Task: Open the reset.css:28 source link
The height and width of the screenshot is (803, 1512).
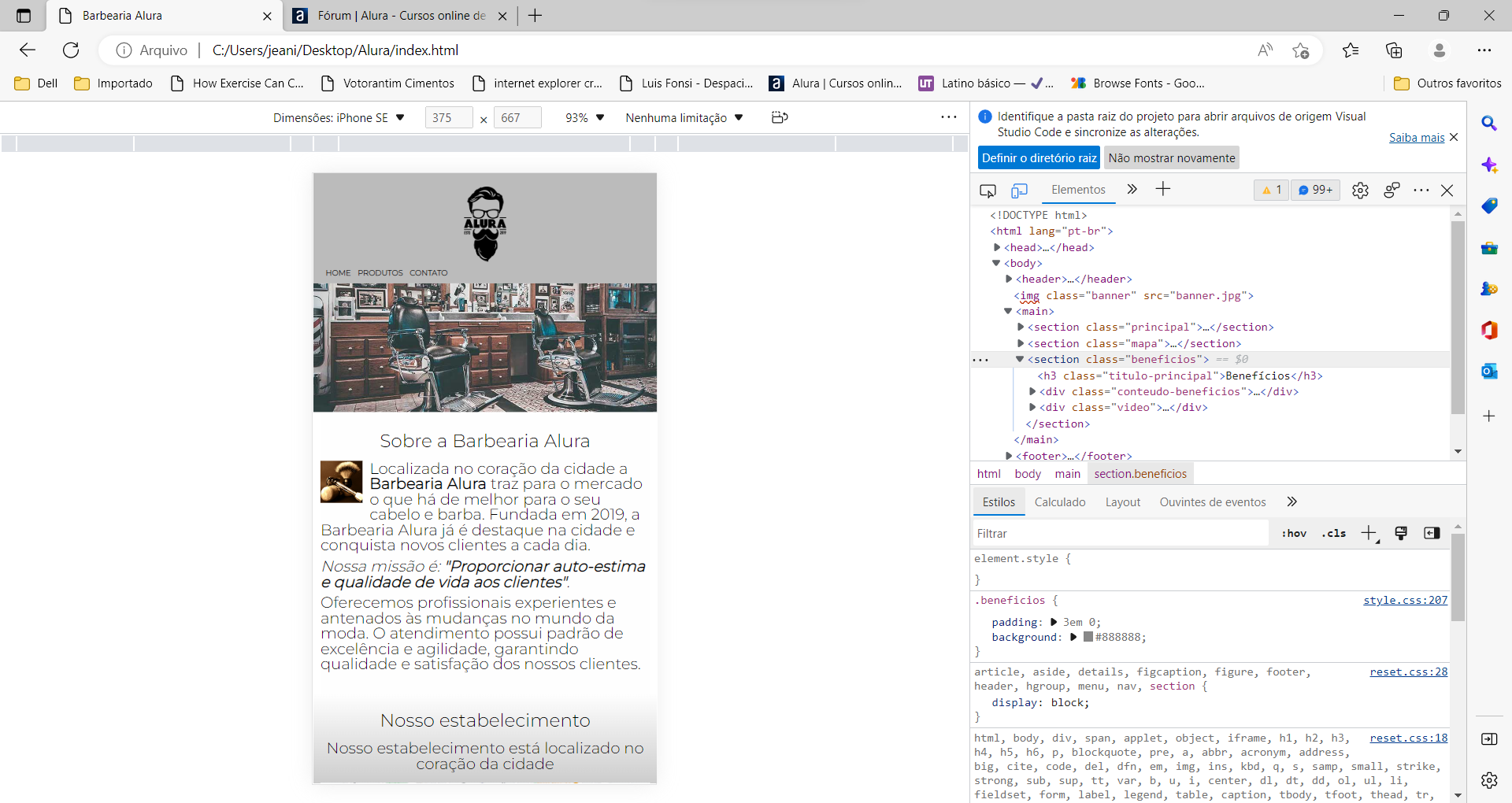Action: pyautogui.click(x=1408, y=672)
